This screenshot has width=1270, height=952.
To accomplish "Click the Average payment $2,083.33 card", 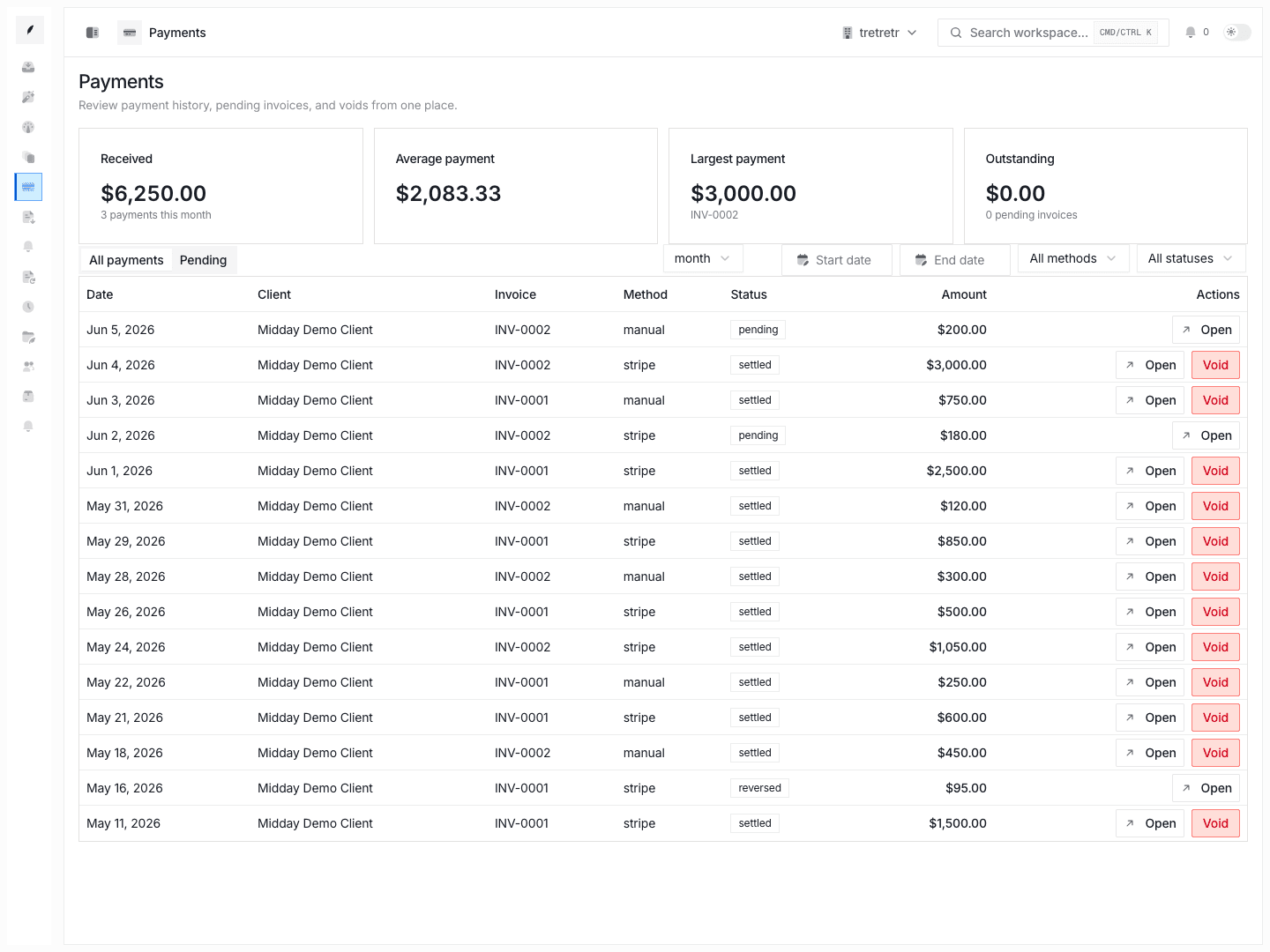I will click(x=516, y=186).
